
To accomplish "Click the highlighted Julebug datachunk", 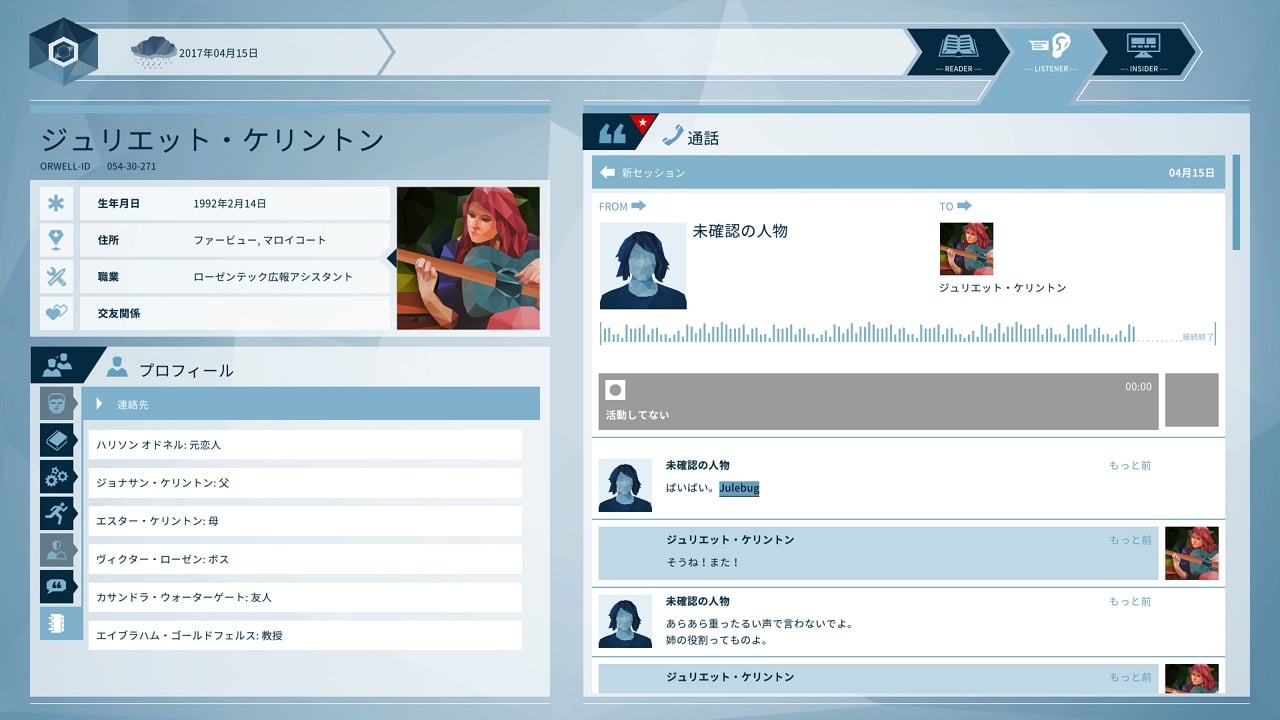I will pos(739,488).
